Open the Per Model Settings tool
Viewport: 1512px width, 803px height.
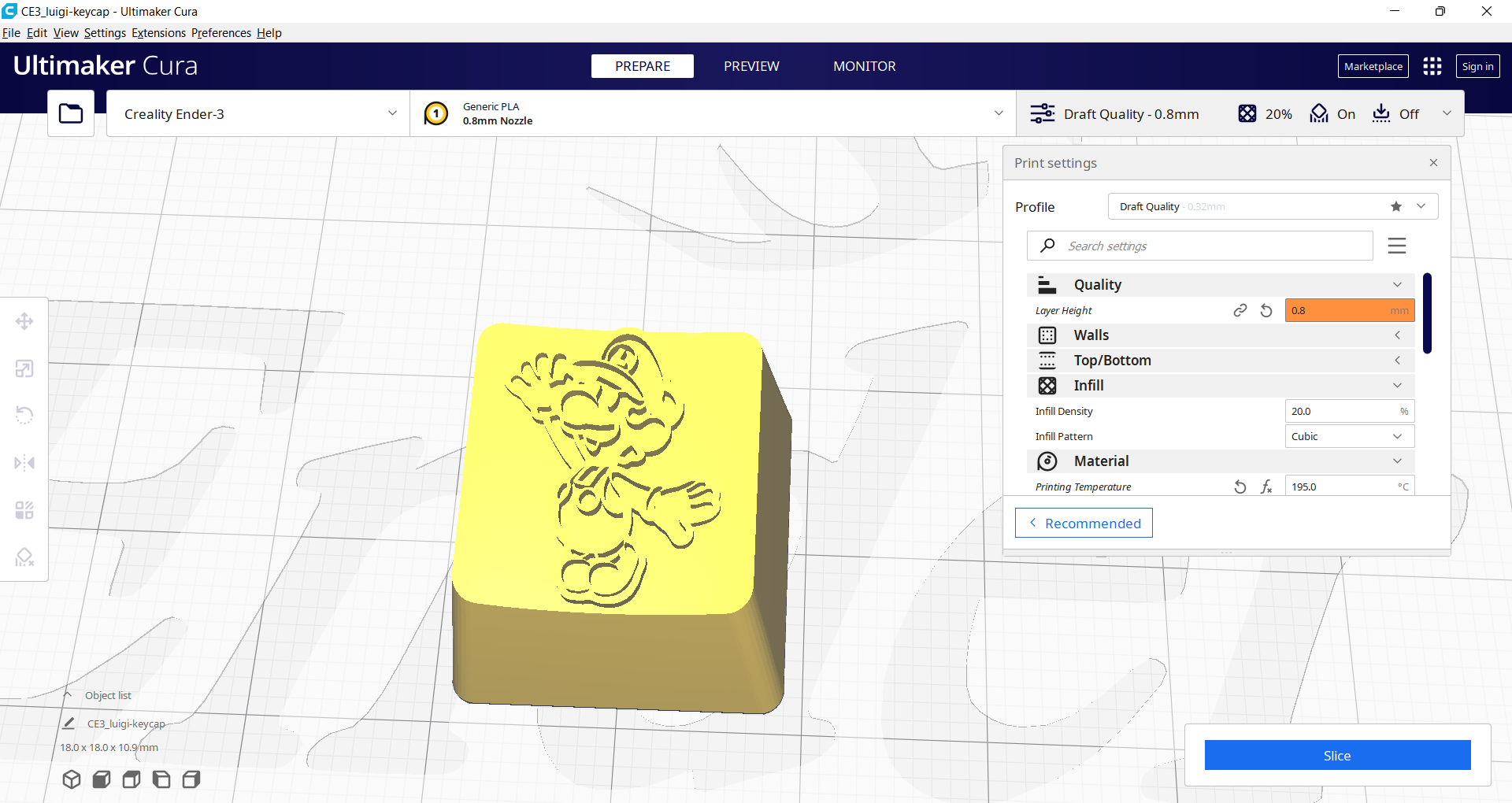point(24,510)
